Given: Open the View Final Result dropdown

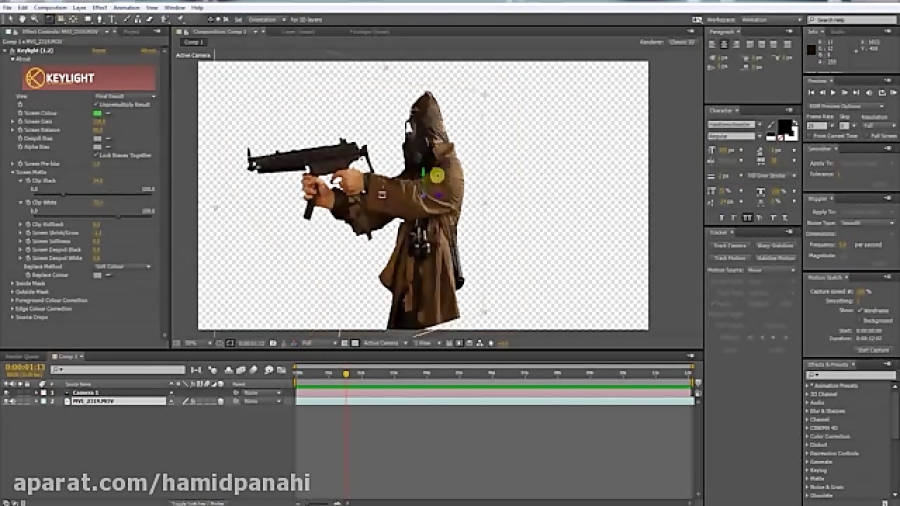Looking at the screenshot, I should (125, 96).
